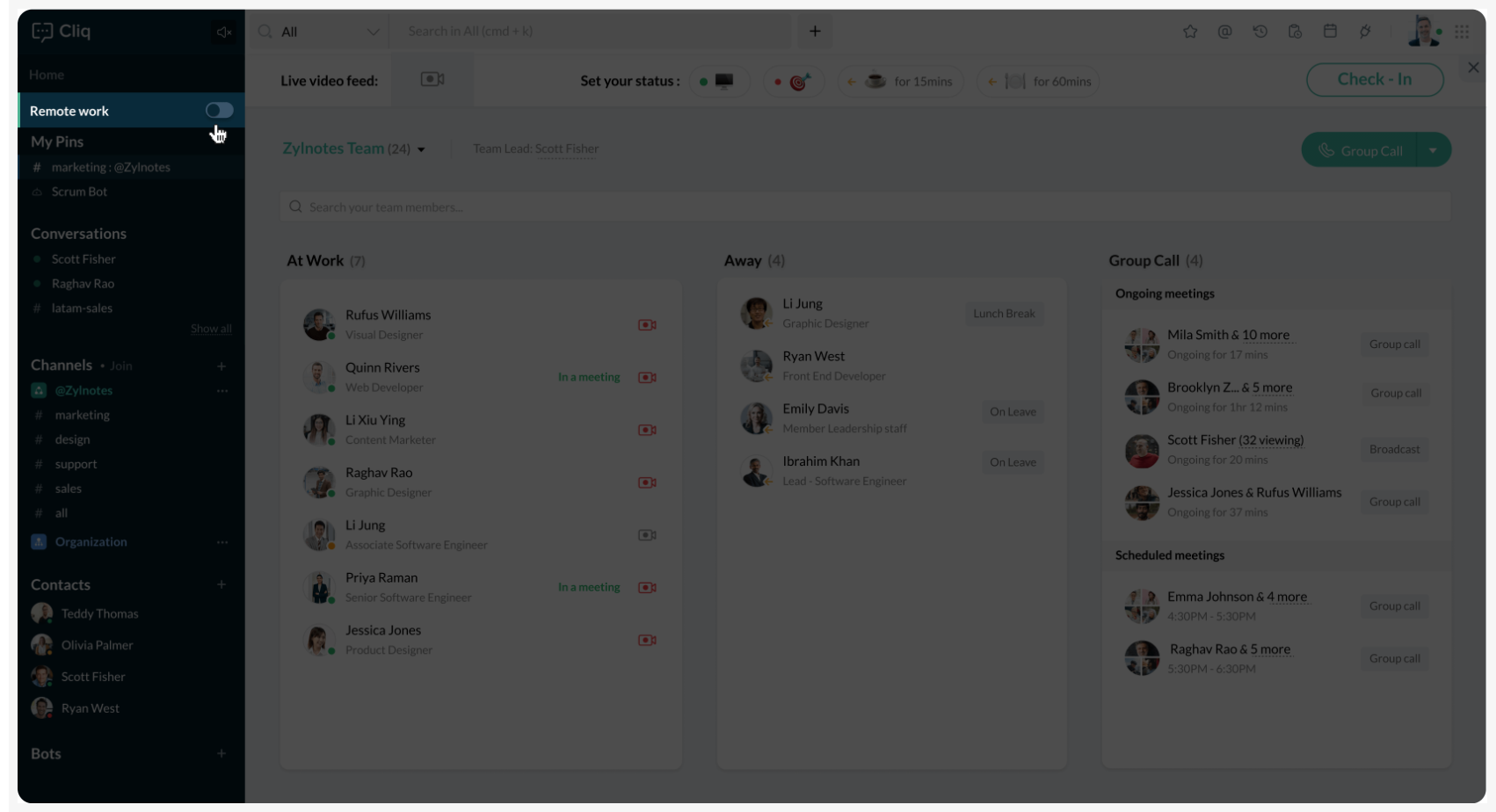
Task: Click the Join channels link
Action: coord(121,366)
